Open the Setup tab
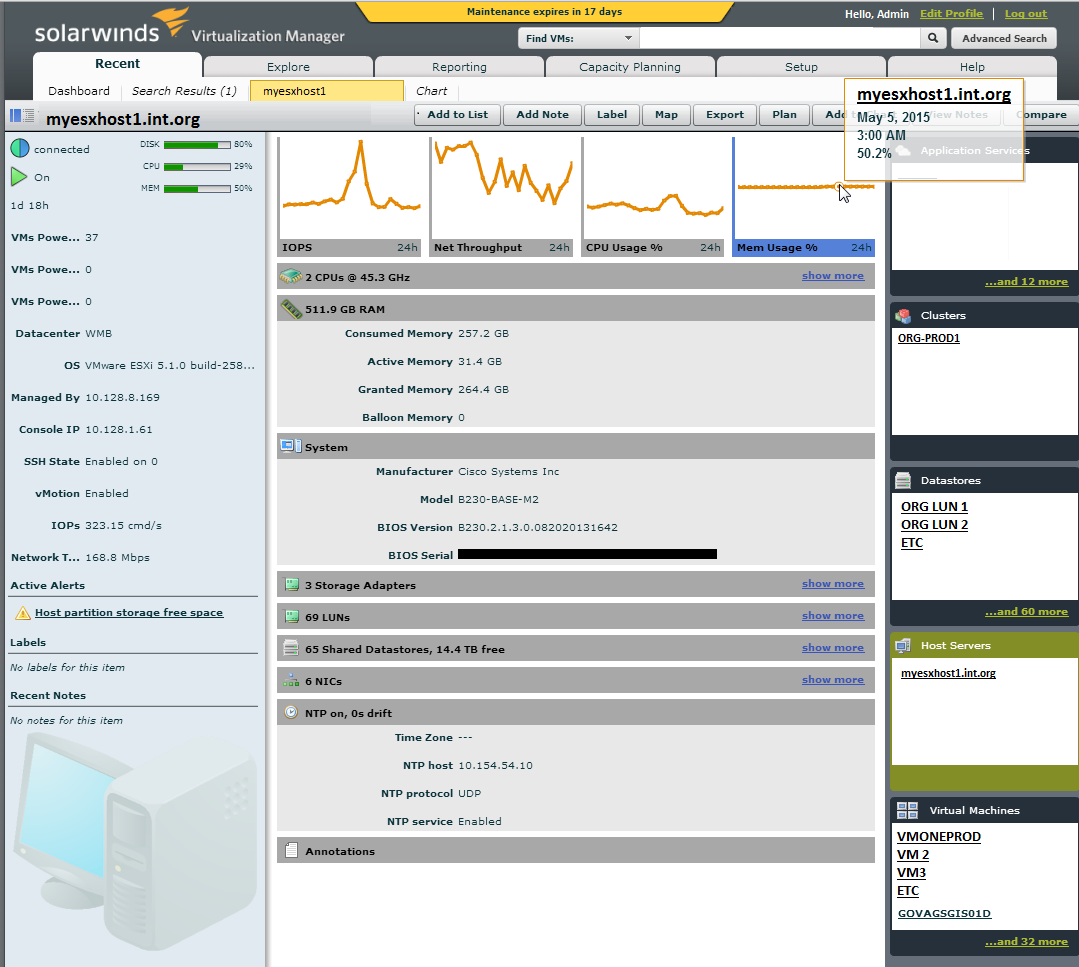Image resolution: width=1079 pixels, height=967 pixels. 801,67
